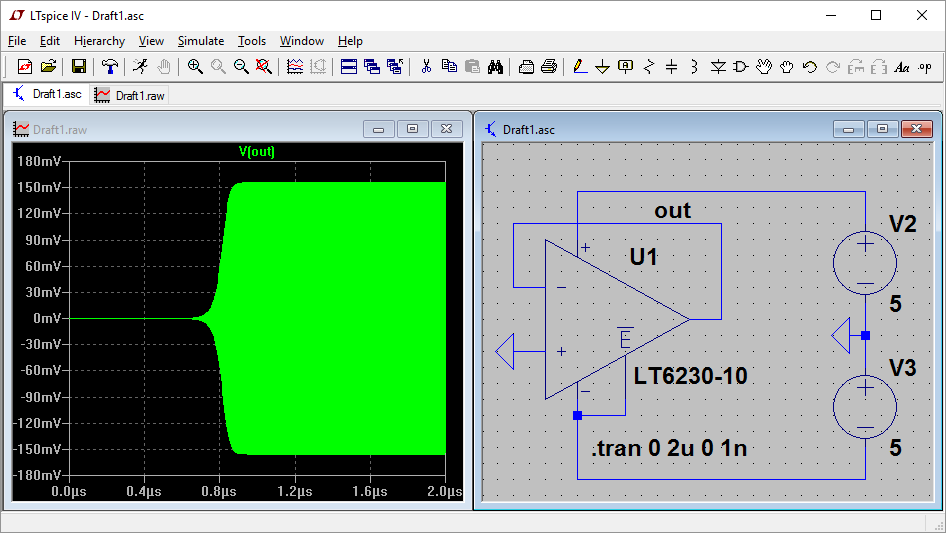Place a resistor component
The height and width of the screenshot is (533, 946).
coord(649,66)
